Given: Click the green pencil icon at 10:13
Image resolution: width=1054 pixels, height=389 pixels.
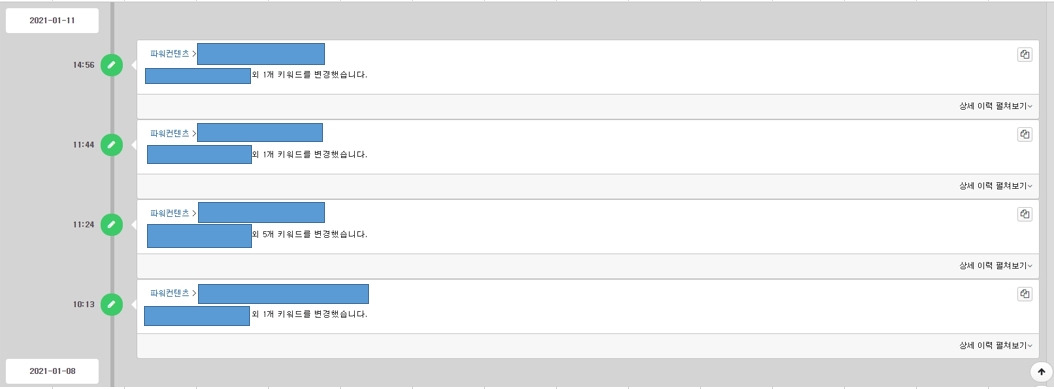Looking at the screenshot, I should pos(112,304).
